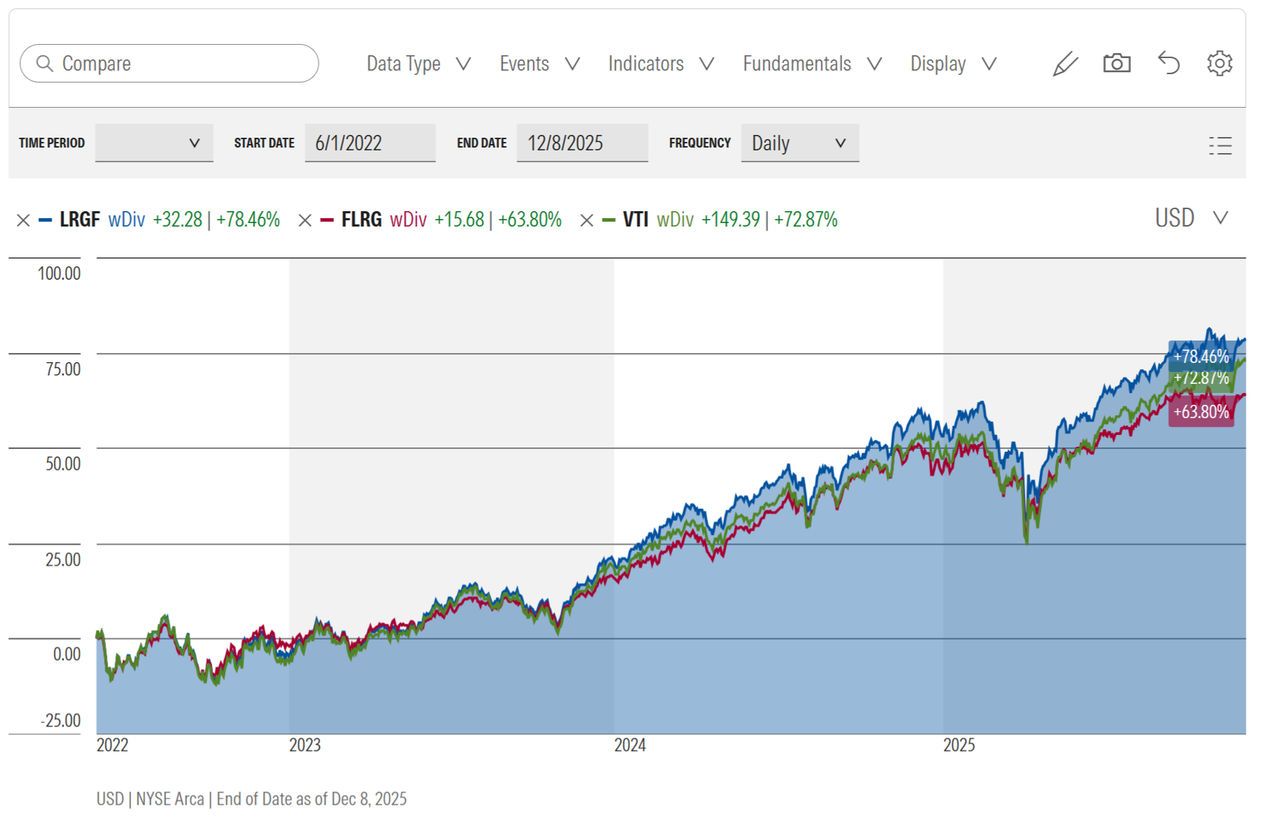Screen dimensions: 1279x825
Task: Click the Data Type chevron arrow
Action: 463,64
